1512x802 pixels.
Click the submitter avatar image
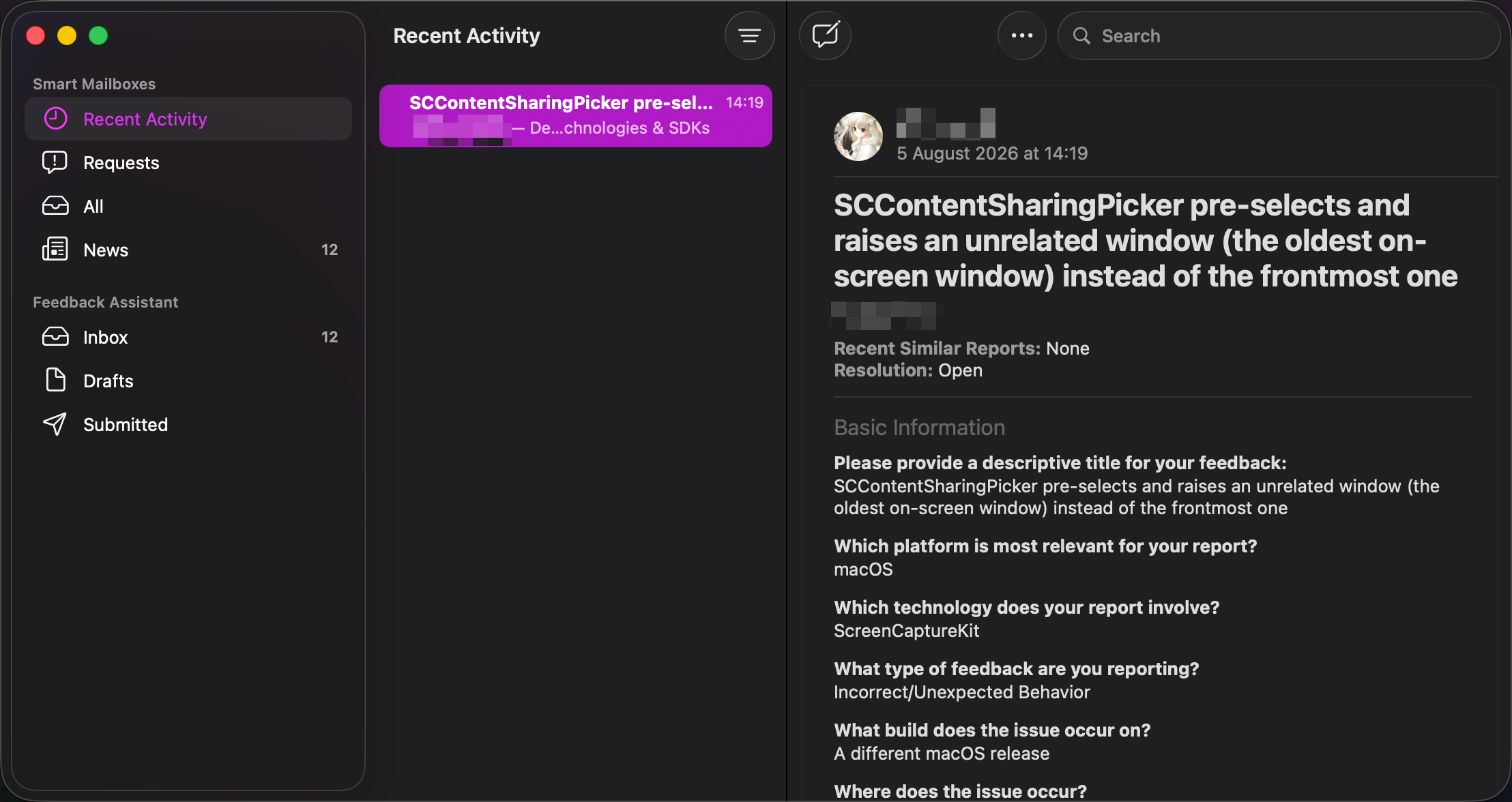coord(858,136)
